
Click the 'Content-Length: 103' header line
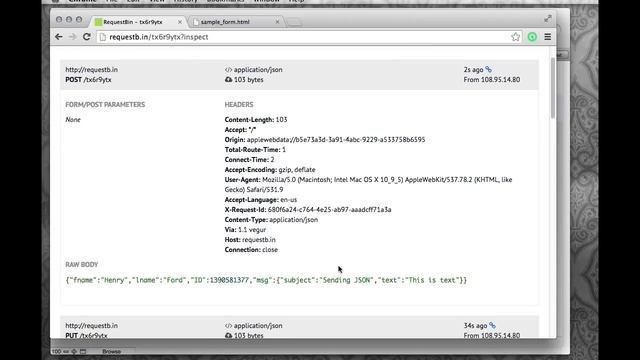[x=256, y=120]
